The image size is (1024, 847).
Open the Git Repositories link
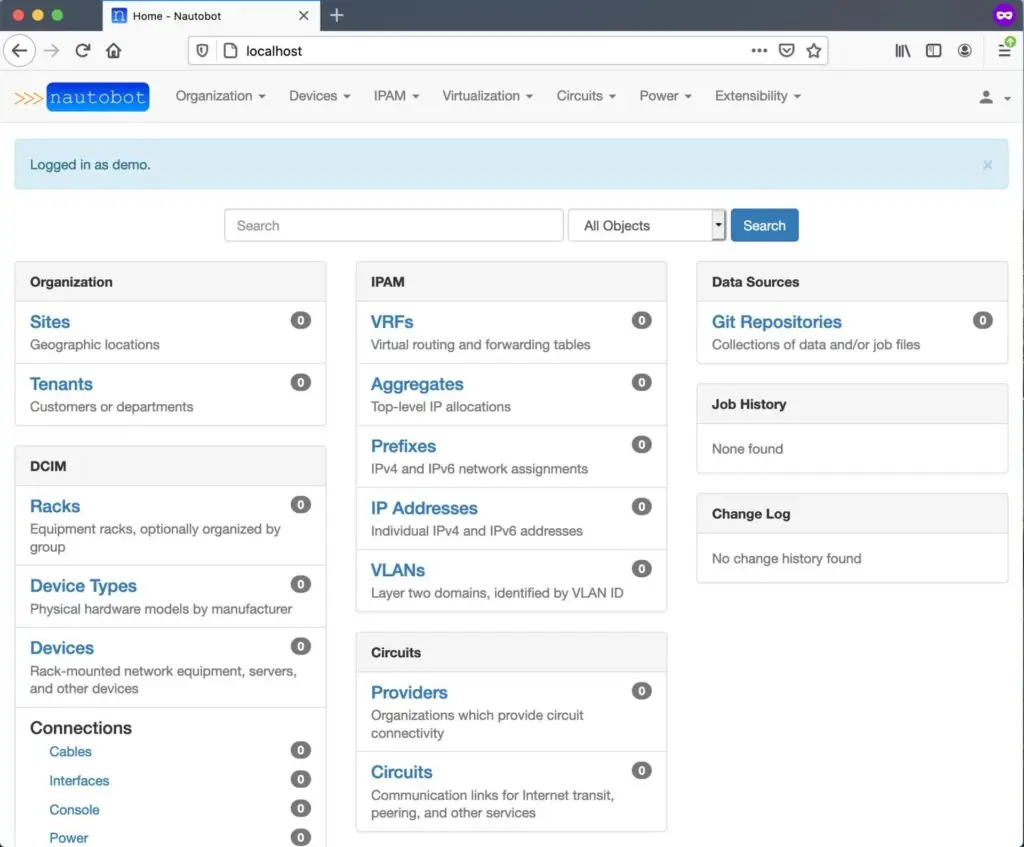click(776, 322)
